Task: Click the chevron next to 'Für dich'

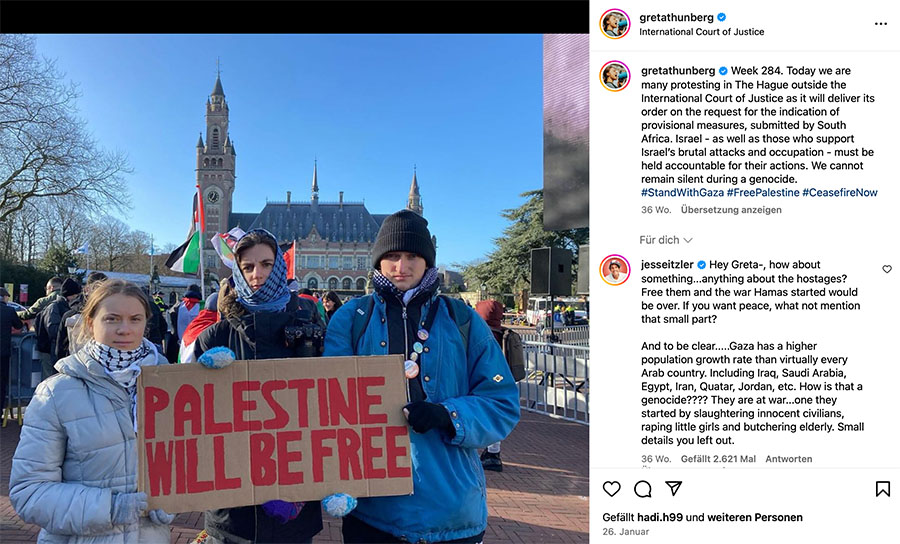Action: click(x=688, y=240)
